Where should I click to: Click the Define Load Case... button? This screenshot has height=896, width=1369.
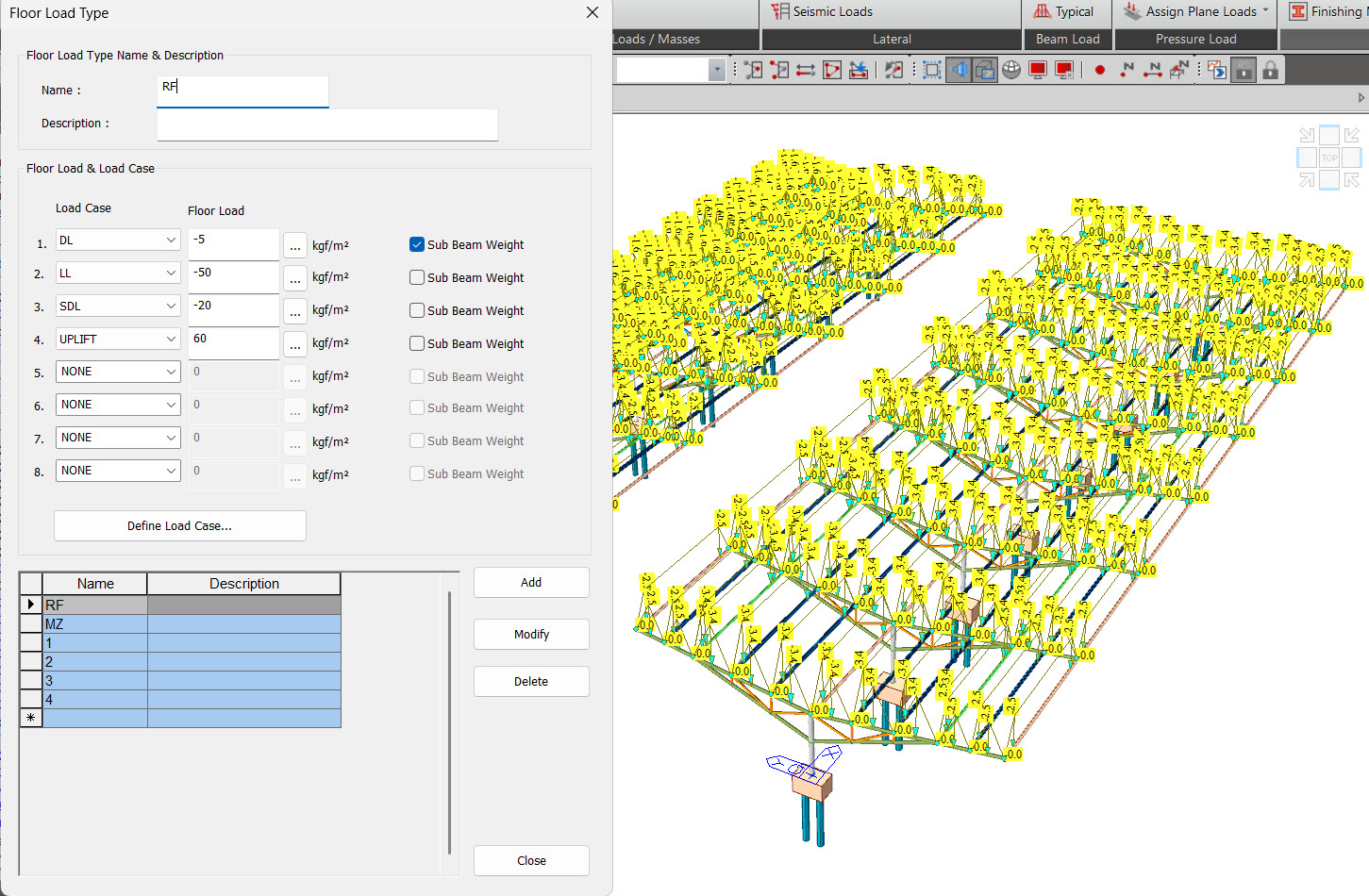tap(180, 525)
